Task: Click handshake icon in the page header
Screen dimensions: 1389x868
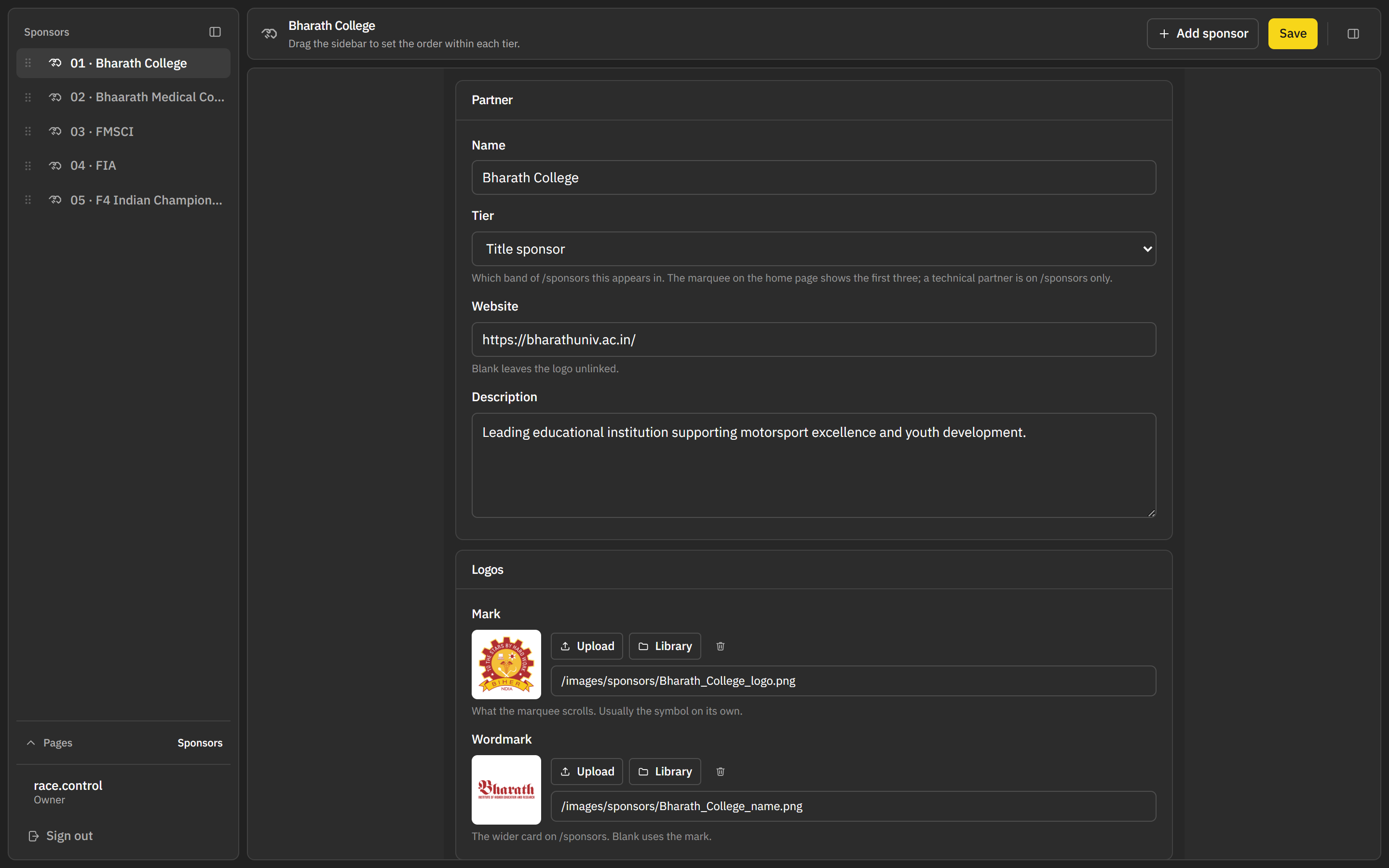Action: coord(269,34)
